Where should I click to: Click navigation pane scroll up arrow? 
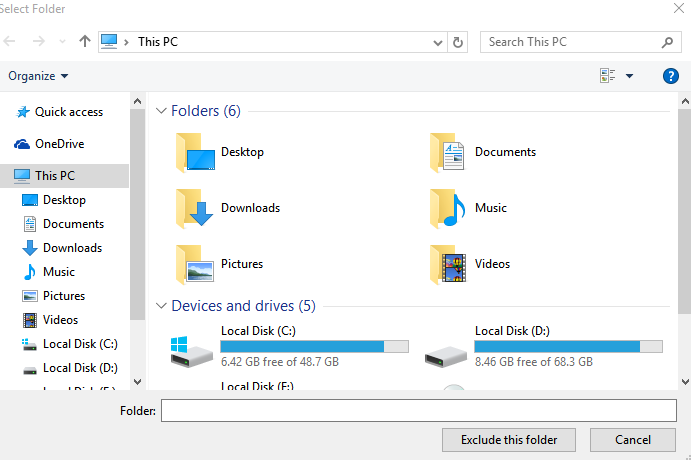coord(137,101)
